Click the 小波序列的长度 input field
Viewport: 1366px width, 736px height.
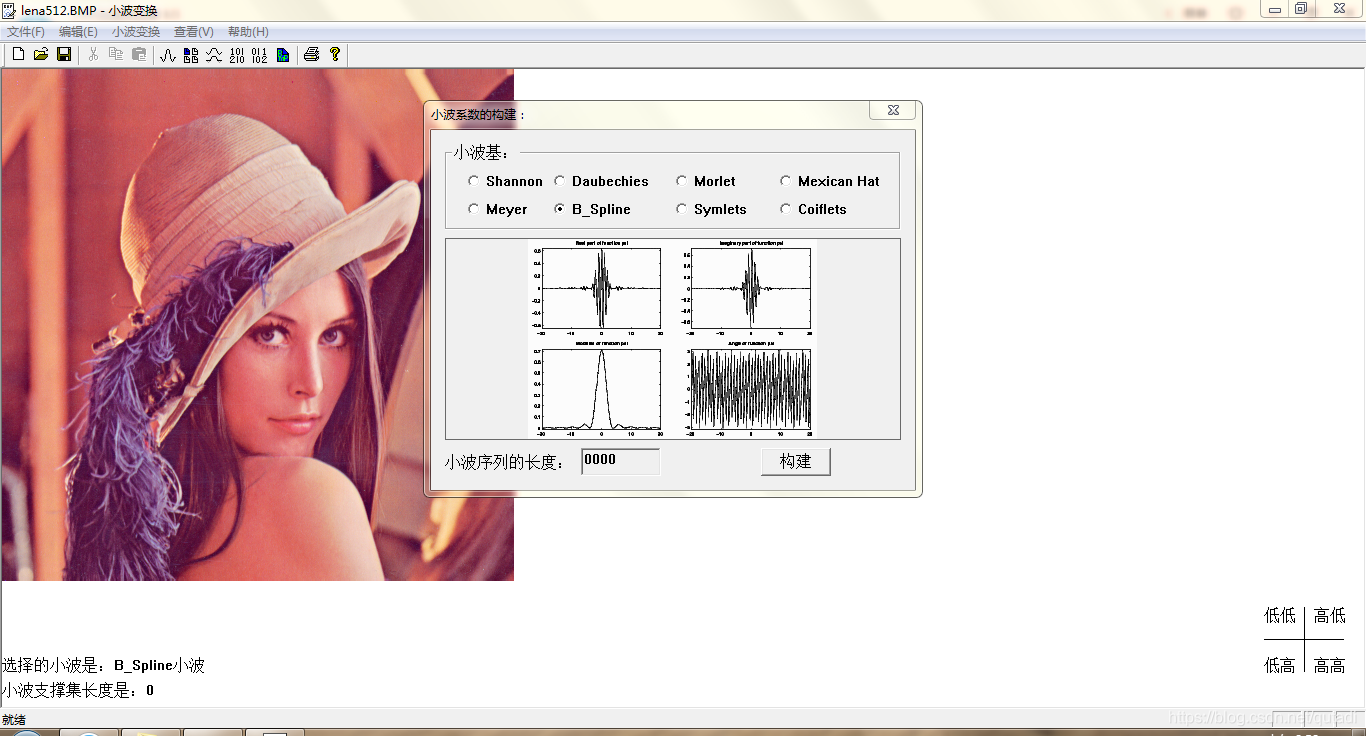(x=620, y=461)
